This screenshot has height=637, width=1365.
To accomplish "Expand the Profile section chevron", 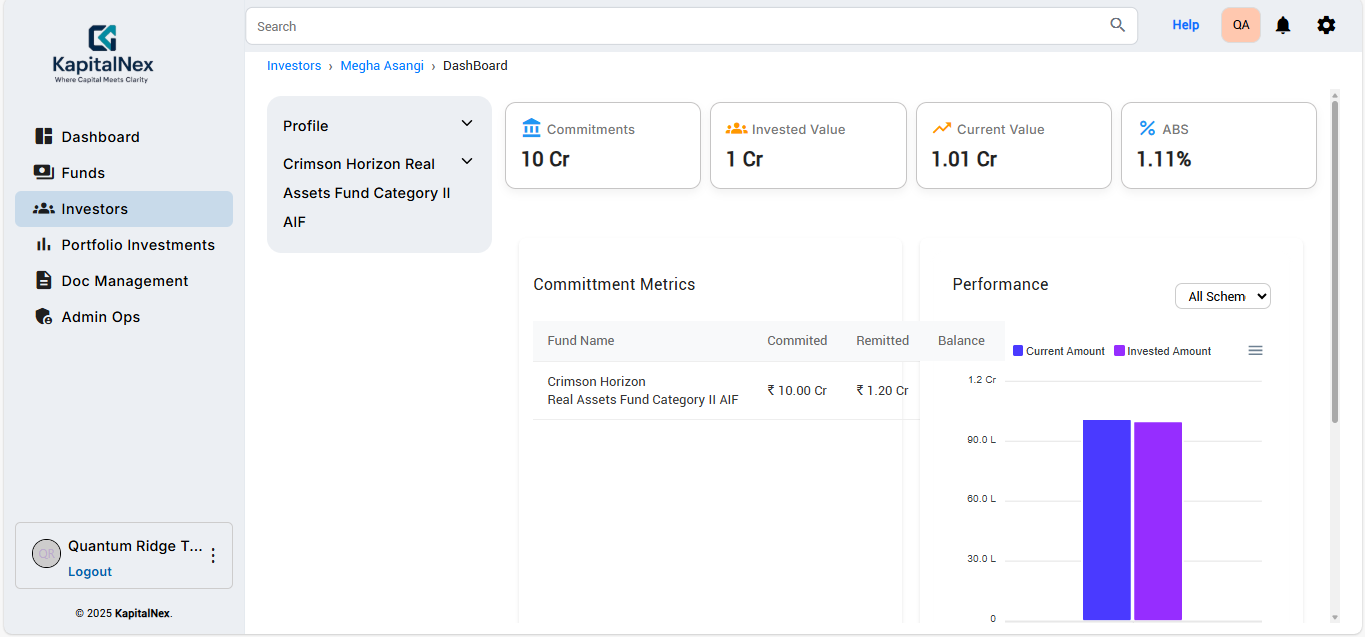I will pos(466,124).
